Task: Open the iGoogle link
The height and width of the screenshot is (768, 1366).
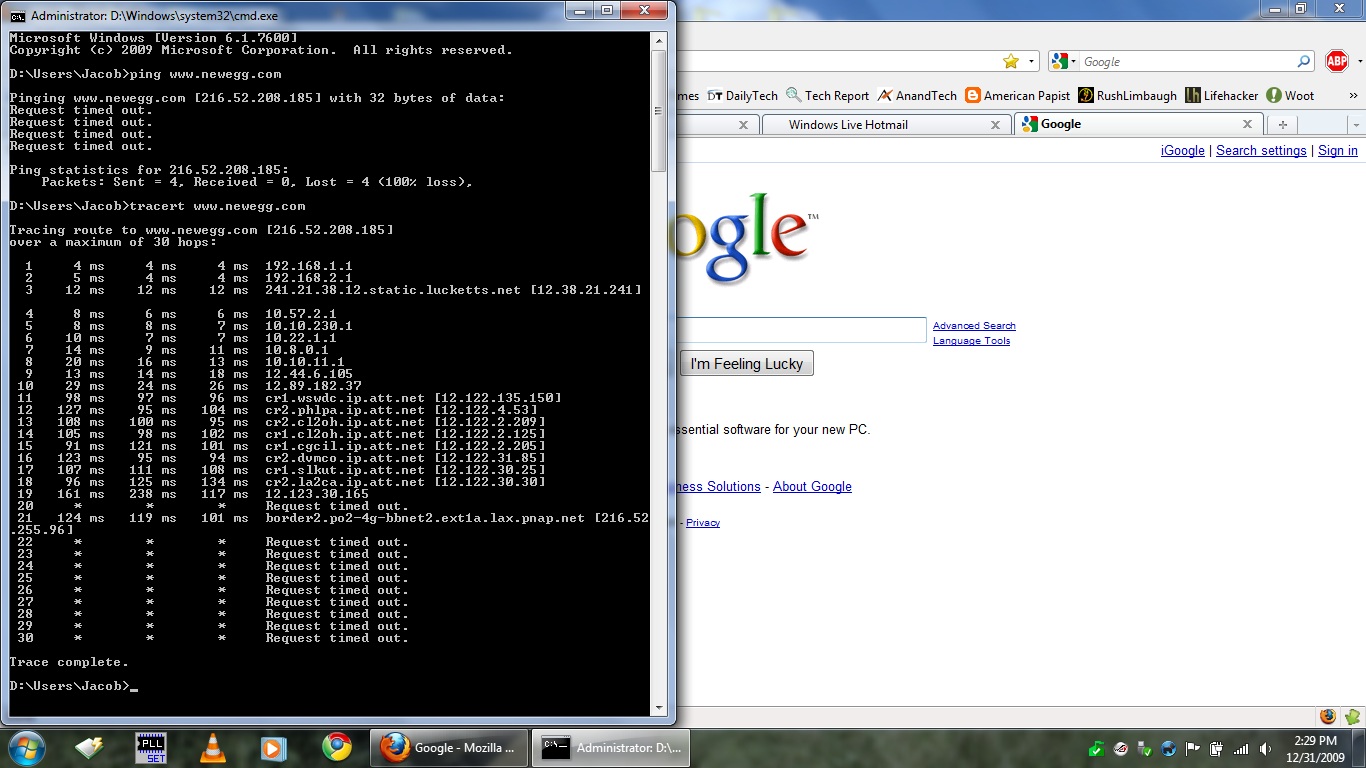Action: tap(1182, 151)
